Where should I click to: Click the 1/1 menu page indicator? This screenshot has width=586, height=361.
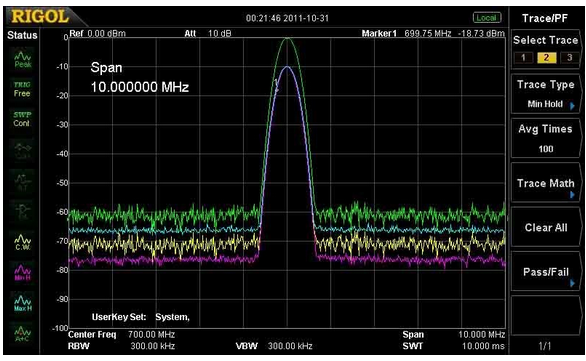click(x=545, y=346)
